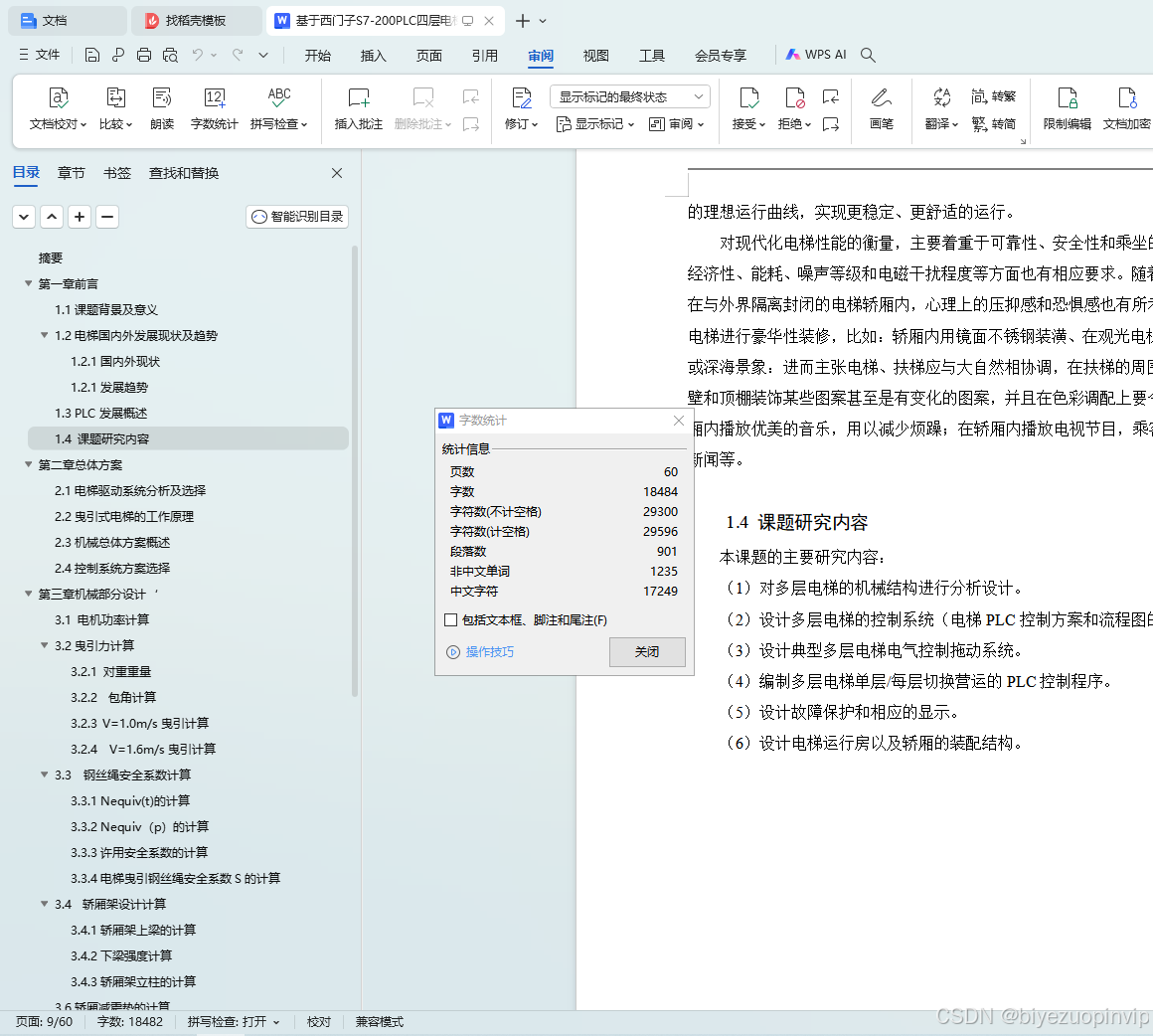Screen dimensions: 1153x1036
Task: Click the outline panel vertical scrollbar
Action: click(x=355, y=471)
